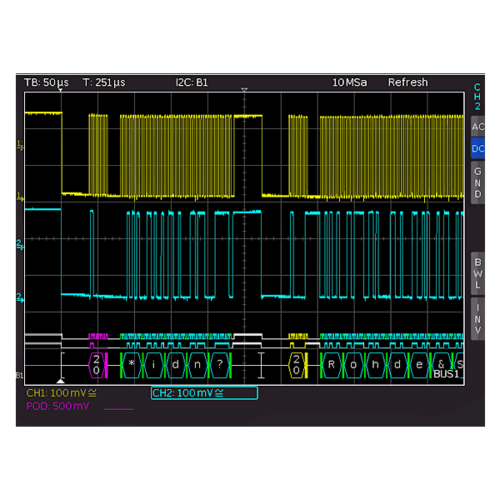Click the 'd' cell between h and e
Image resolution: width=500 pixels, height=500 pixels.
click(397, 365)
